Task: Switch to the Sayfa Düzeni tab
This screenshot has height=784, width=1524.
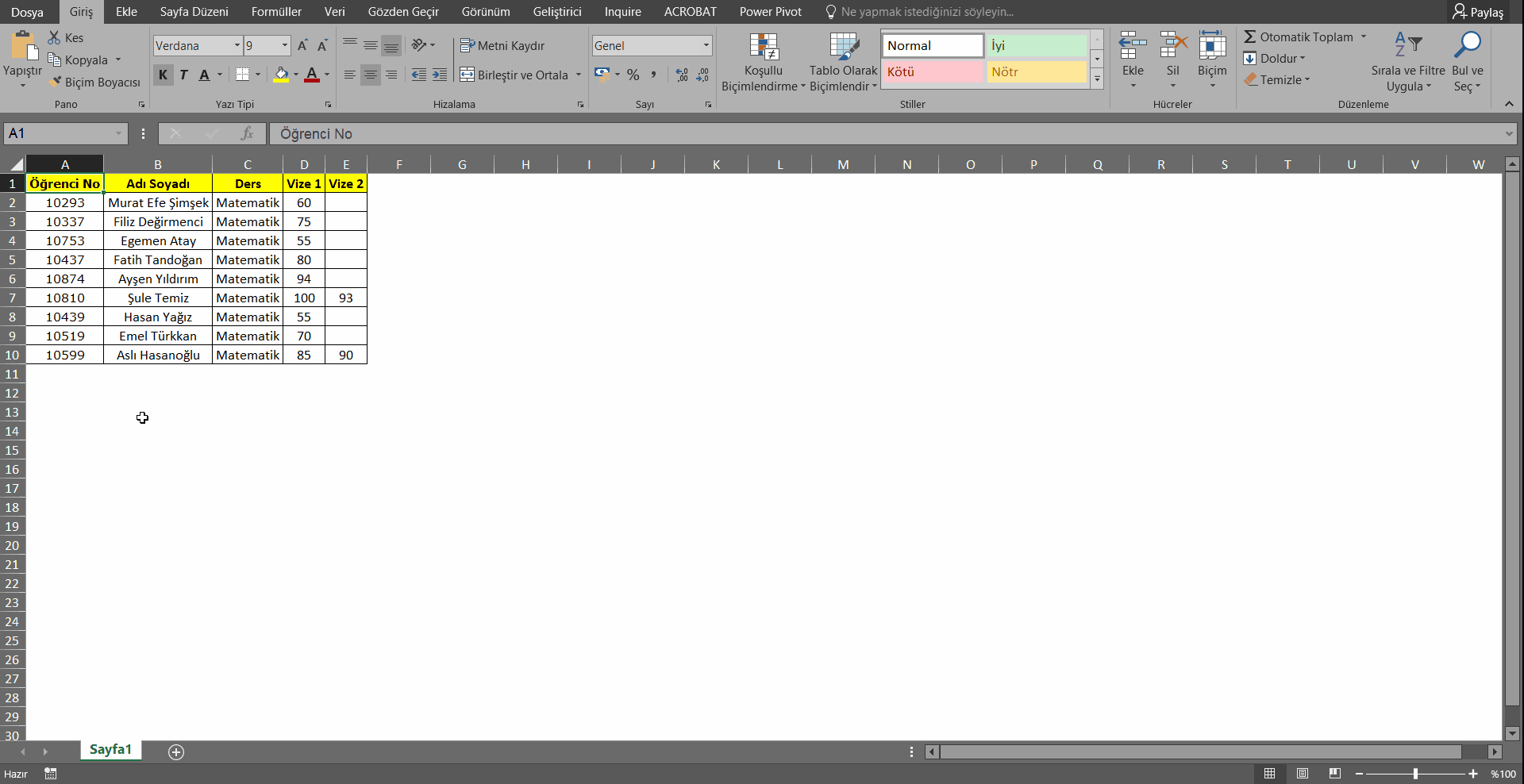Action: 194,12
